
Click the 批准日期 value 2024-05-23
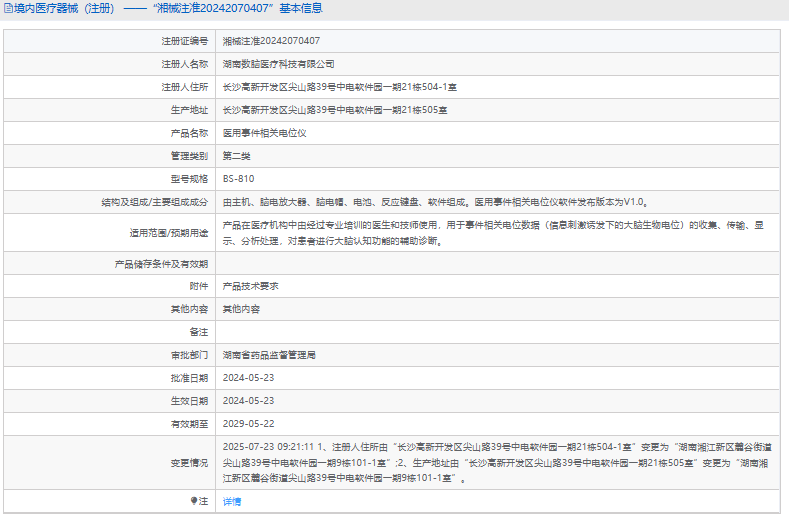pyautogui.click(x=249, y=378)
